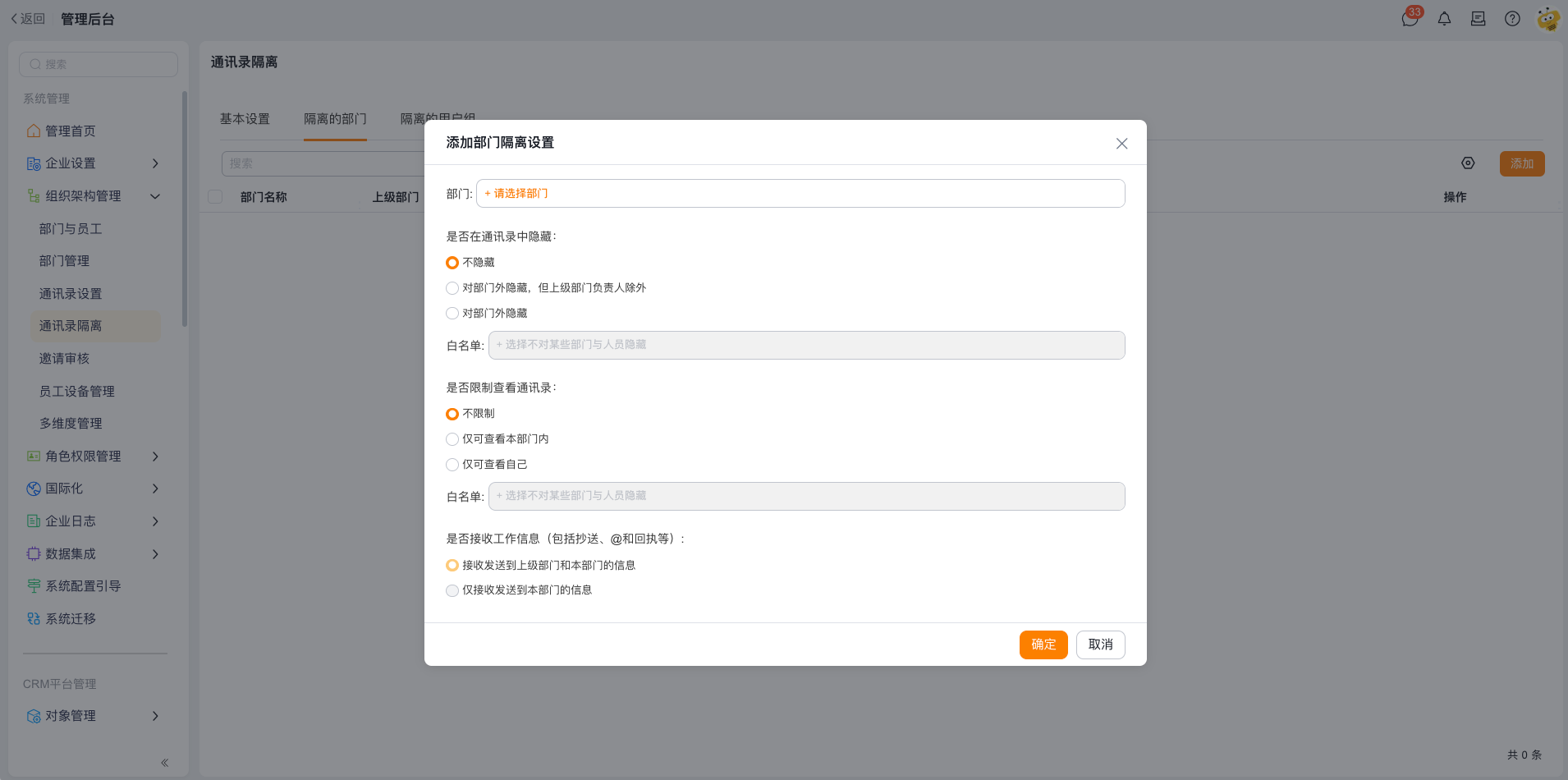1568x780 pixels.
Task: Click the 管理首页 home icon
Action: click(x=34, y=131)
